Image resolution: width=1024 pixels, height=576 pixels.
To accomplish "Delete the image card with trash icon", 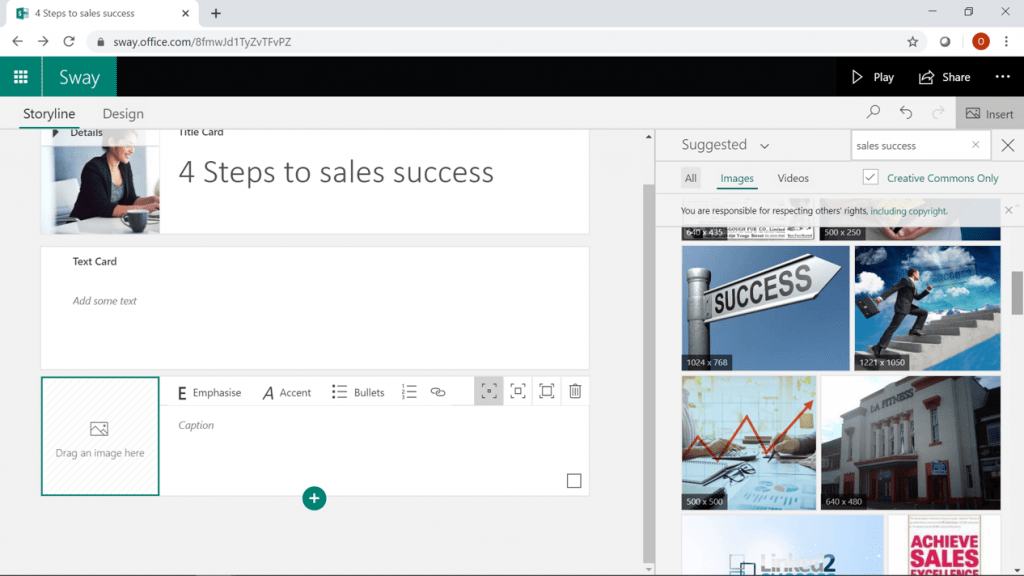I will pyautogui.click(x=575, y=391).
